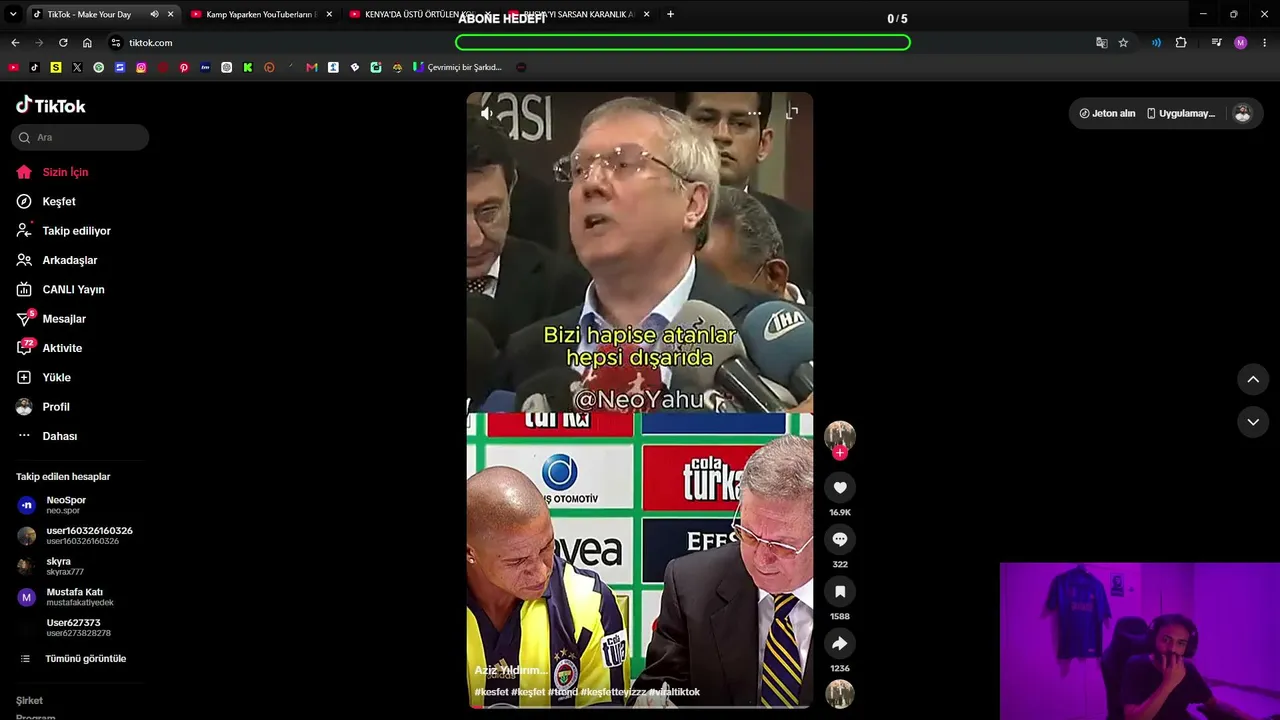Open the browser home page
This screenshot has width=1280, height=720.
[x=87, y=43]
